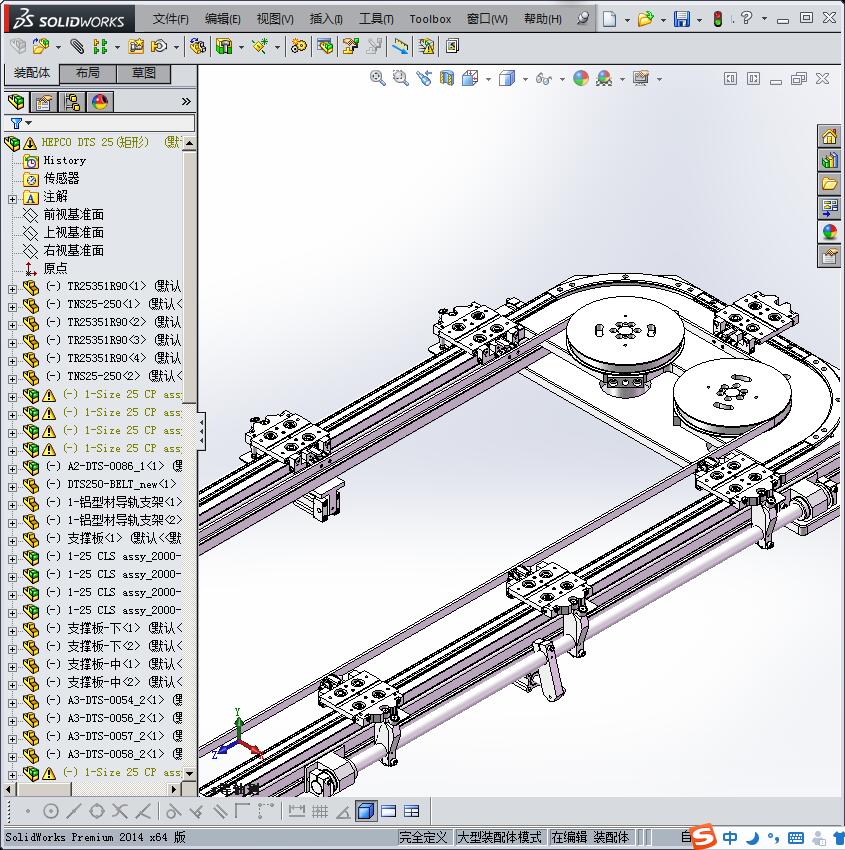This screenshot has height=850, width=845.
Task: Click the 大型装配体模式 status bar button
Action: (500, 837)
